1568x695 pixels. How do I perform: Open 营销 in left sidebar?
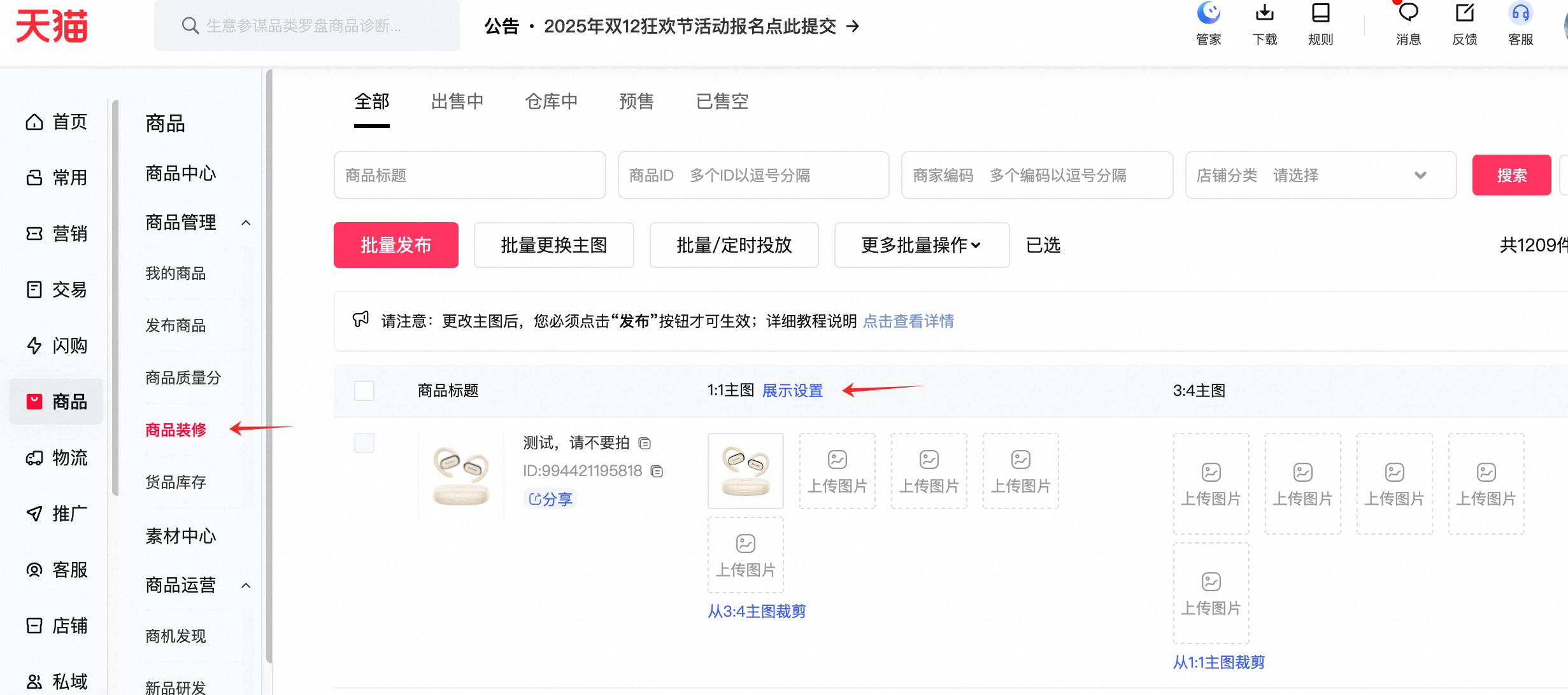[x=56, y=234]
